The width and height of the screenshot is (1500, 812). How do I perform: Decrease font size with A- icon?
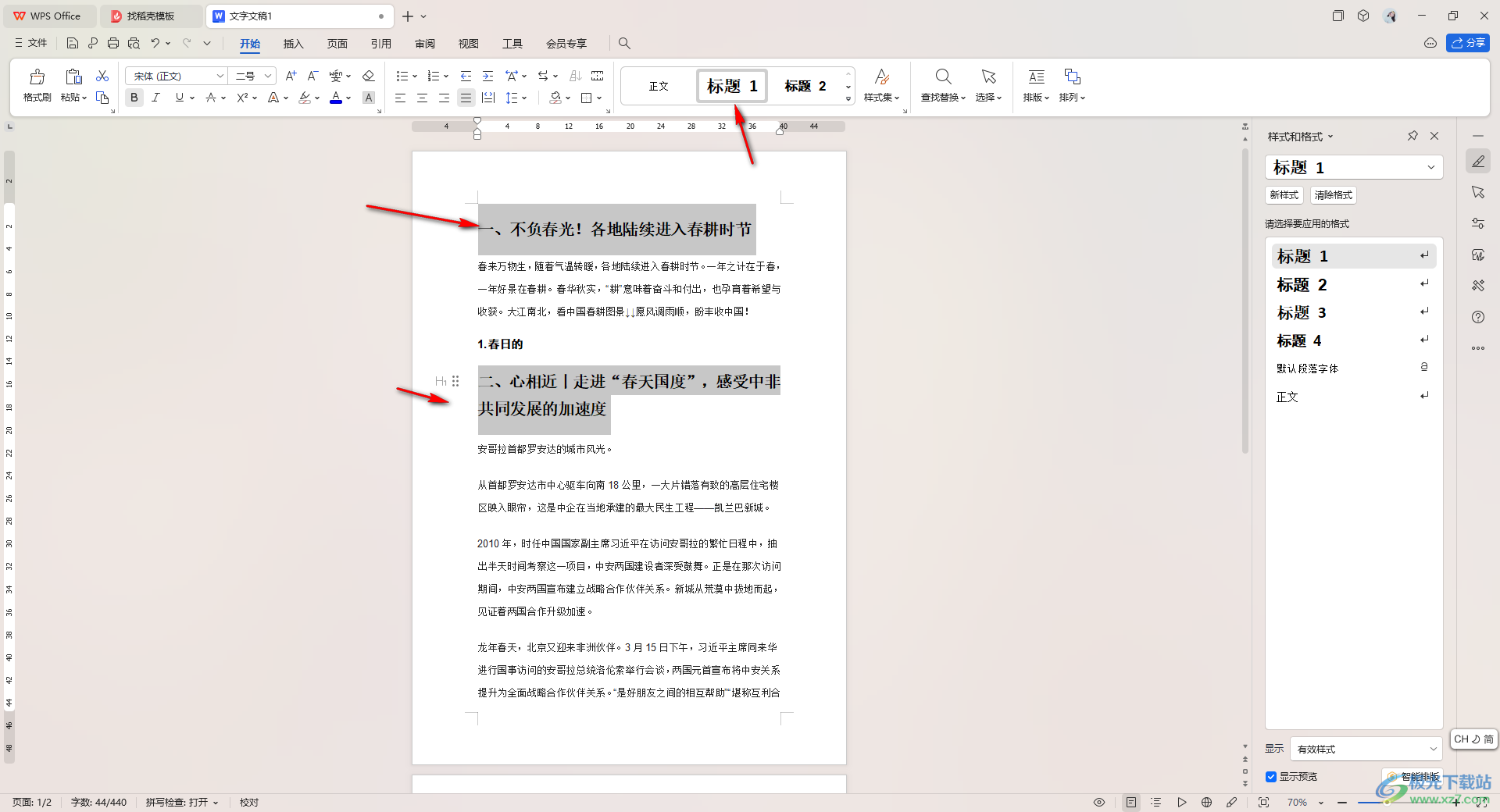pyautogui.click(x=312, y=76)
